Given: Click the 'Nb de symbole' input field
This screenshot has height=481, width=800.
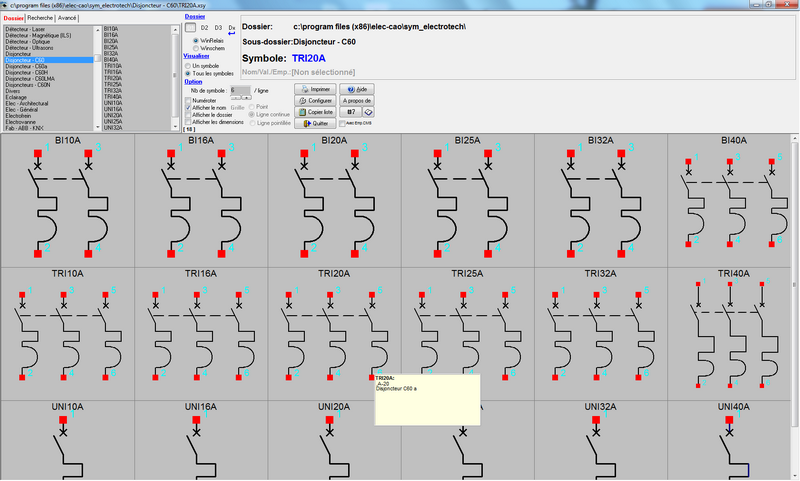Looking at the screenshot, I should click(x=240, y=90).
